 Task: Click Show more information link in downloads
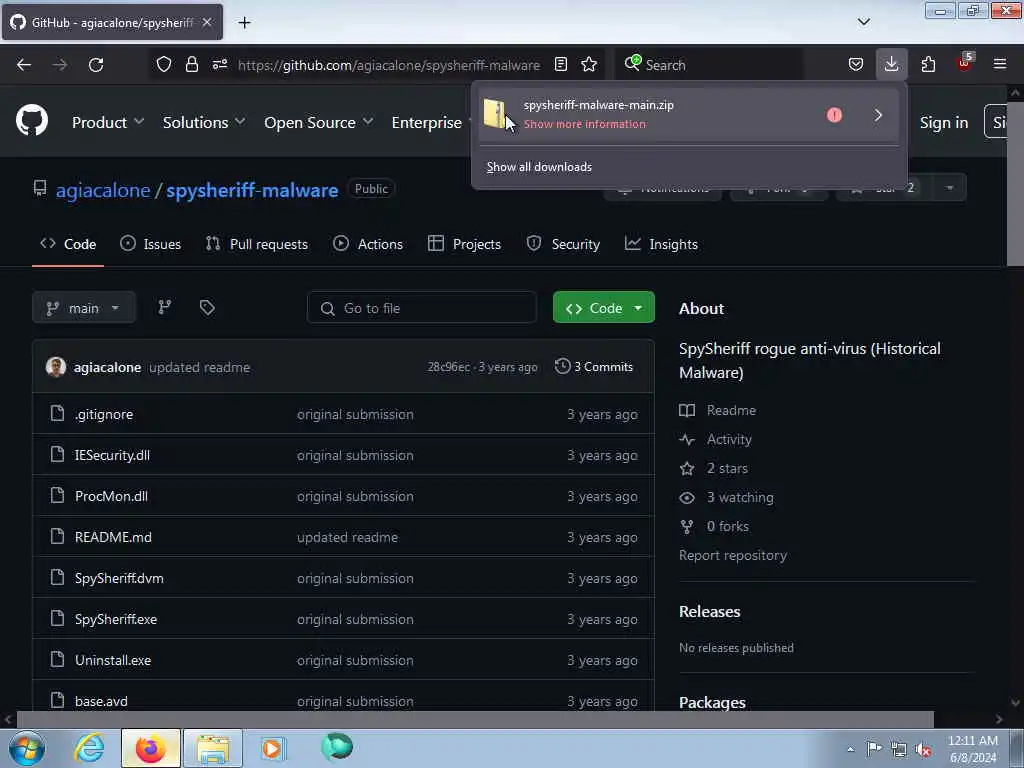(x=584, y=124)
